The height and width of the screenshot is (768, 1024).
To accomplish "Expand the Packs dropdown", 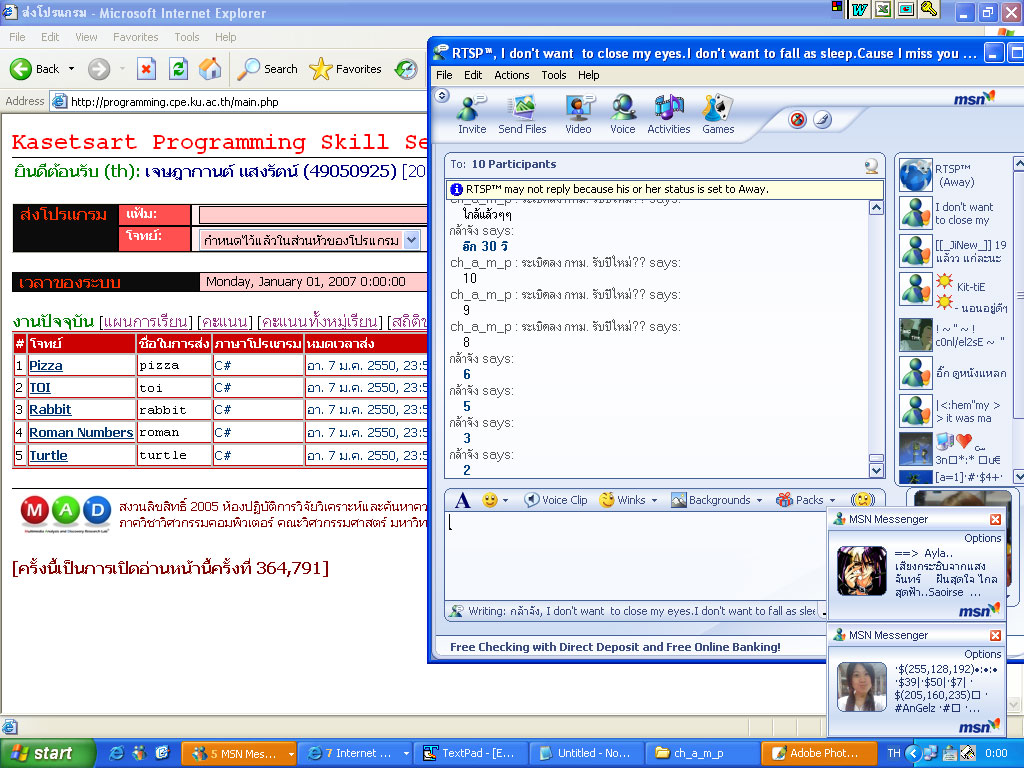I will 833,501.
